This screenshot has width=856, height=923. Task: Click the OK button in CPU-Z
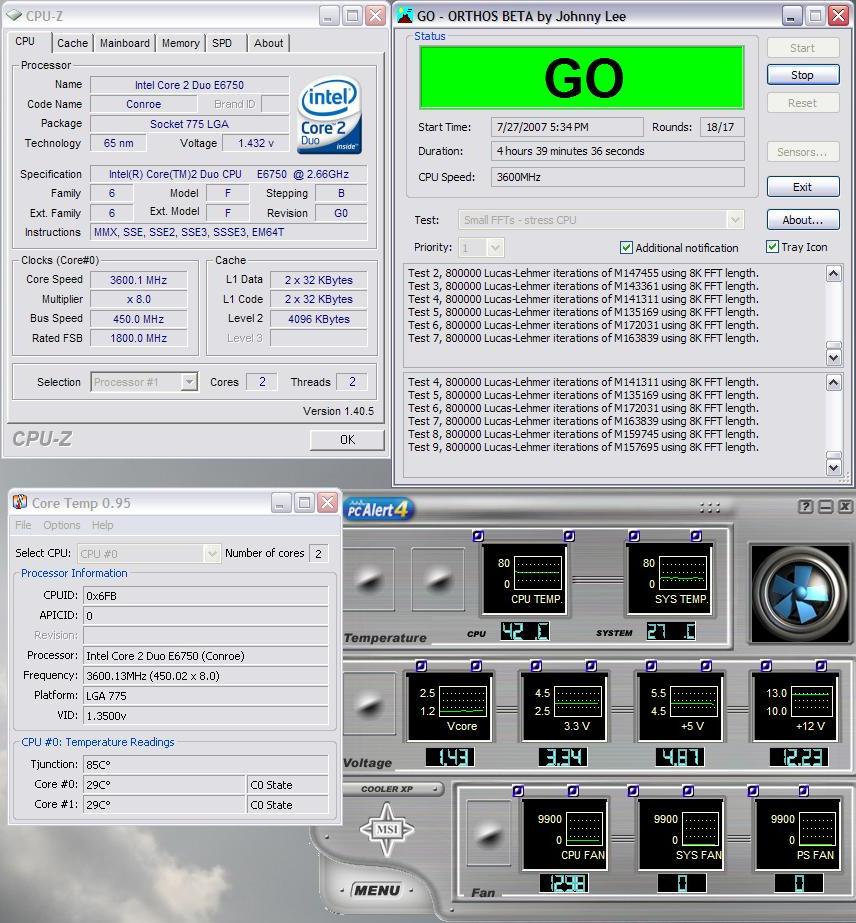pyautogui.click(x=347, y=440)
